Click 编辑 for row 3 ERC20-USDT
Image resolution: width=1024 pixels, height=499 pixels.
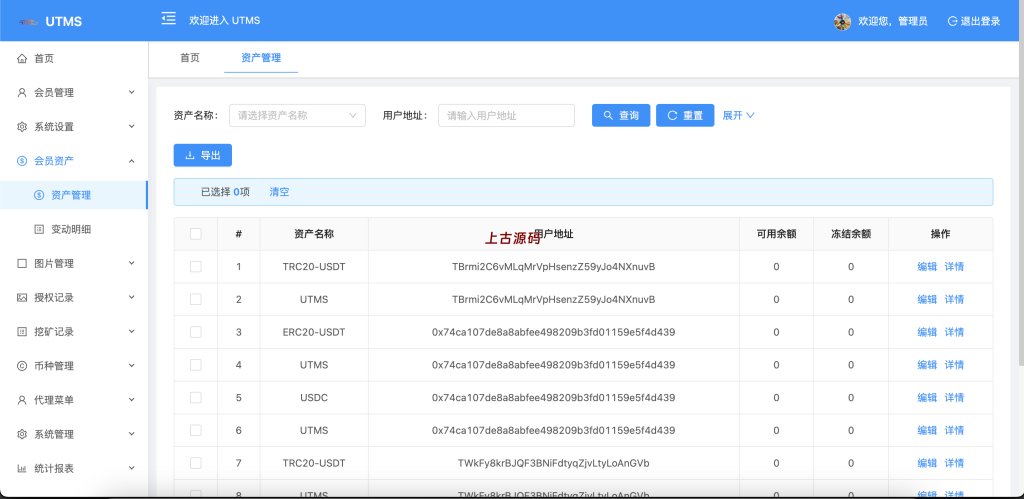(x=927, y=332)
